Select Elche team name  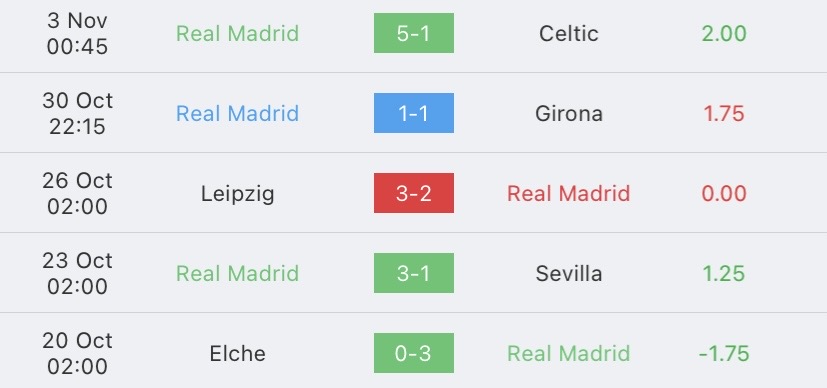click(237, 353)
